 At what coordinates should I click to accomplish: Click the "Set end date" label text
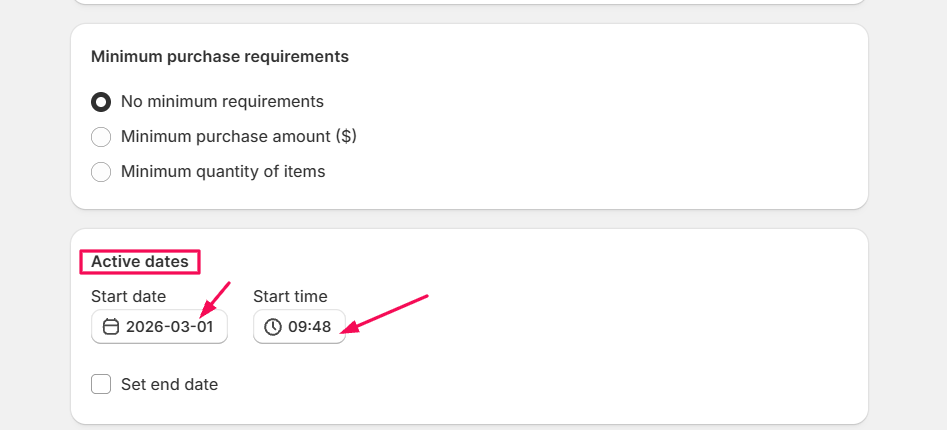tap(169, 384)
